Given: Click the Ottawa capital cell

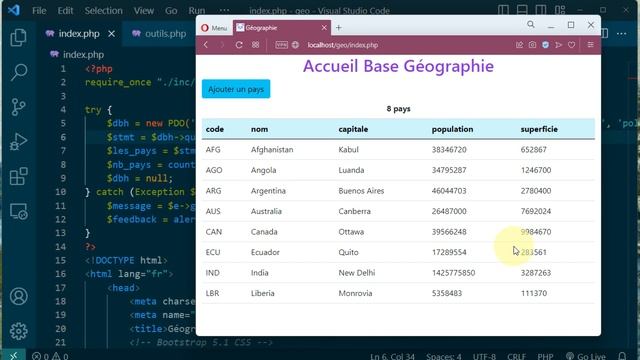Looking at the screenshot, I should coord(351,232).
